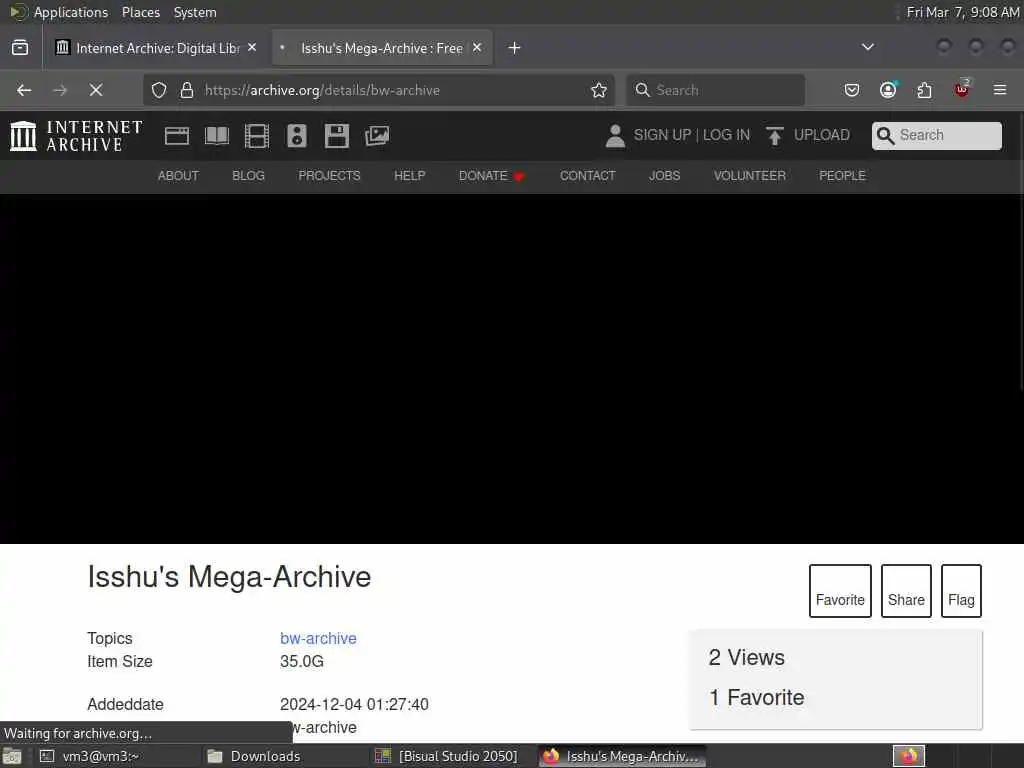Click the user avatar icon beside Sign Up
The image size is (1024, 768).
[x=615, y=136]
